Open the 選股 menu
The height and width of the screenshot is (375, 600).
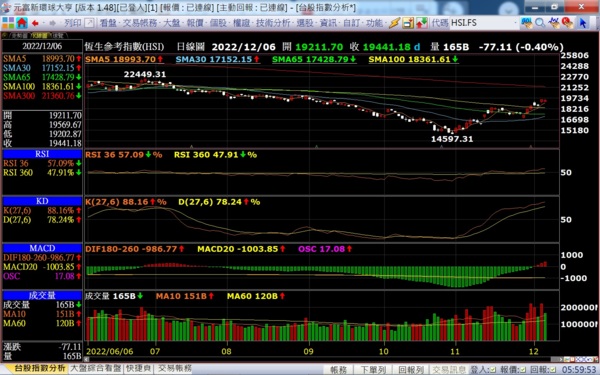click(x=306, y=23)
